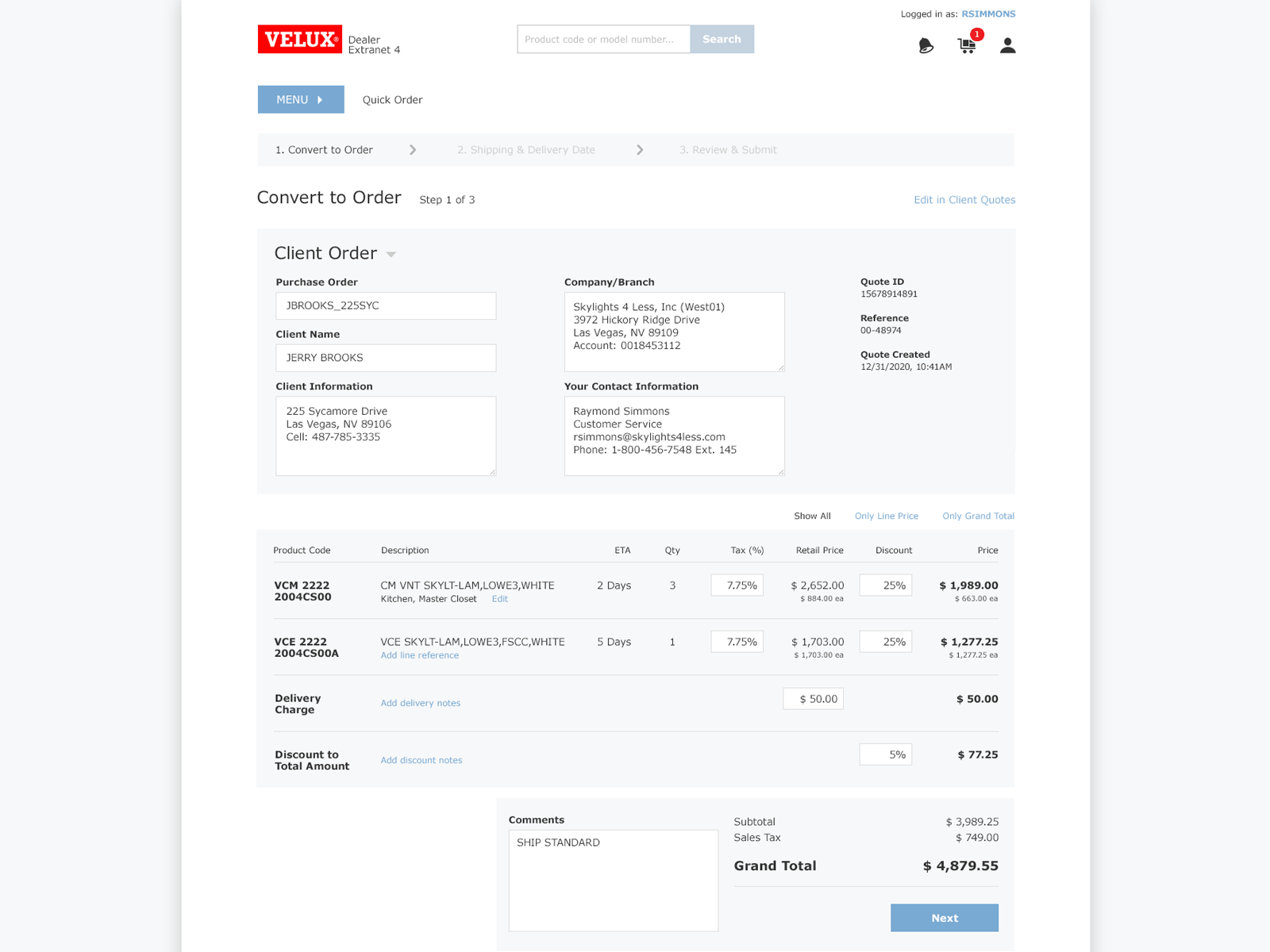The image size is (1270, 952).
Task: Open Edit in Client Quotes link
Action: click(x=964, y=200)
